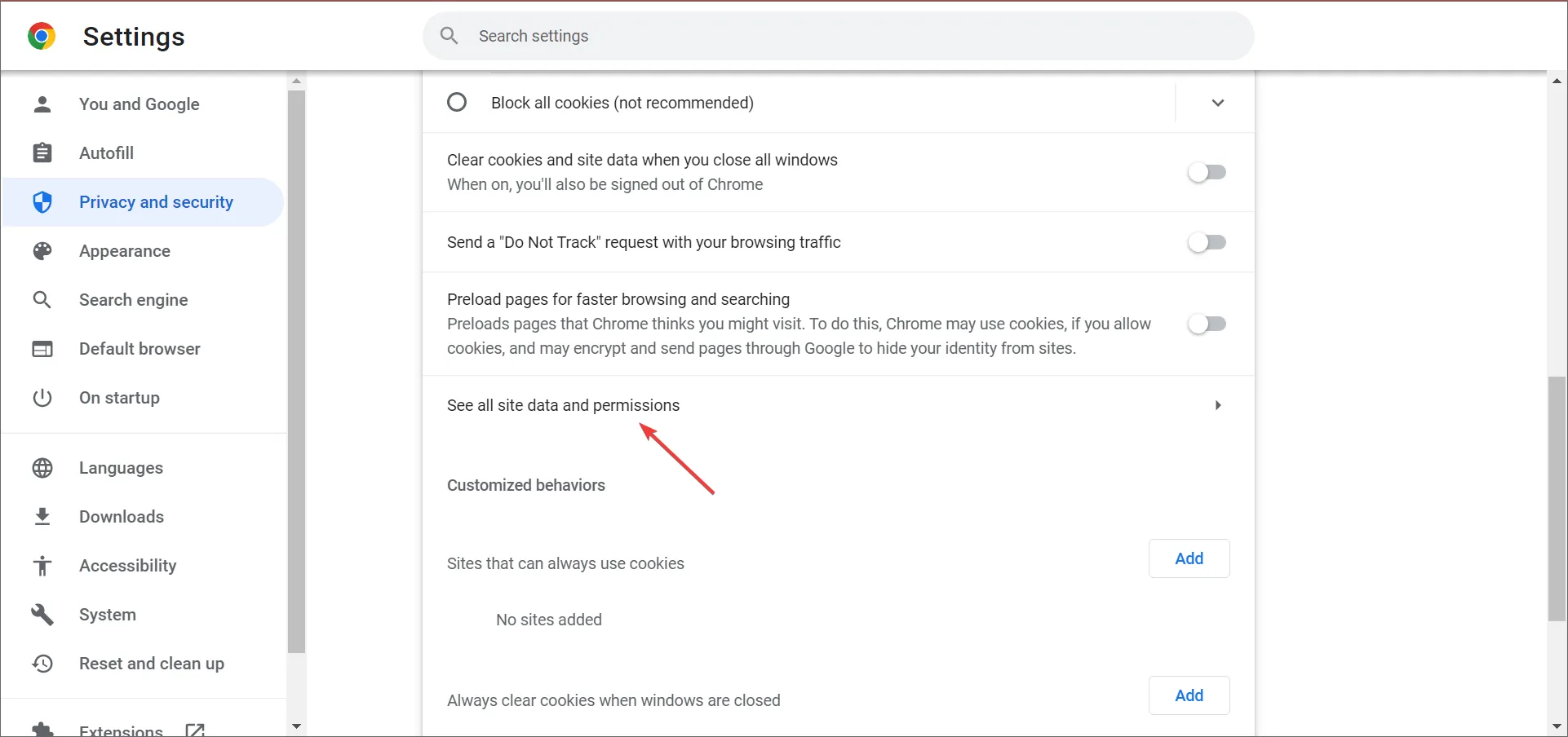Image resolution: width=1568 pixels, height=737 pixels.
Task: Add a site that can always use cookies
Action: click(1189, 558)
